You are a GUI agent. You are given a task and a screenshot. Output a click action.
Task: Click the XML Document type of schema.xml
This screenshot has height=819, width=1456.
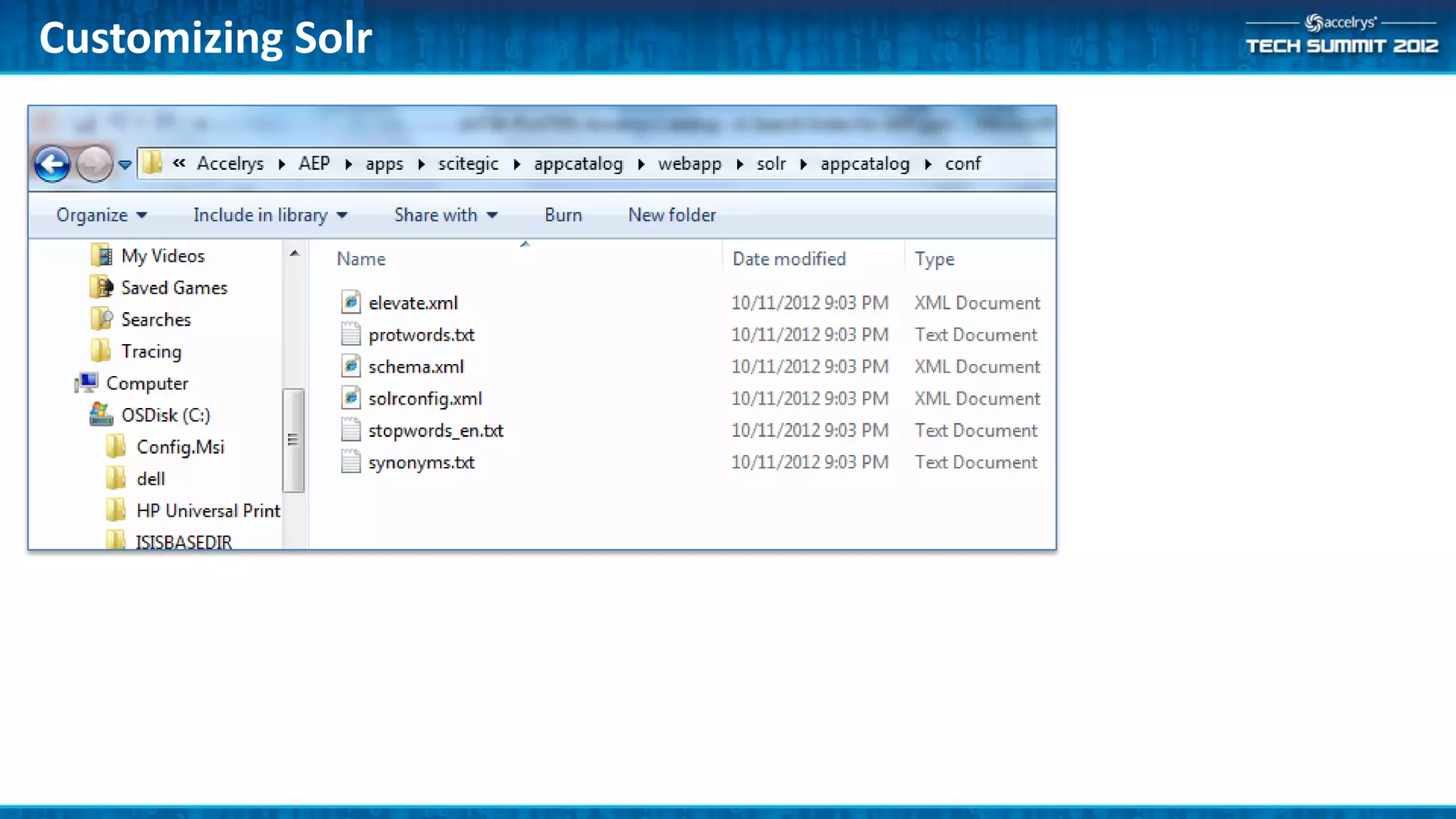977,367
